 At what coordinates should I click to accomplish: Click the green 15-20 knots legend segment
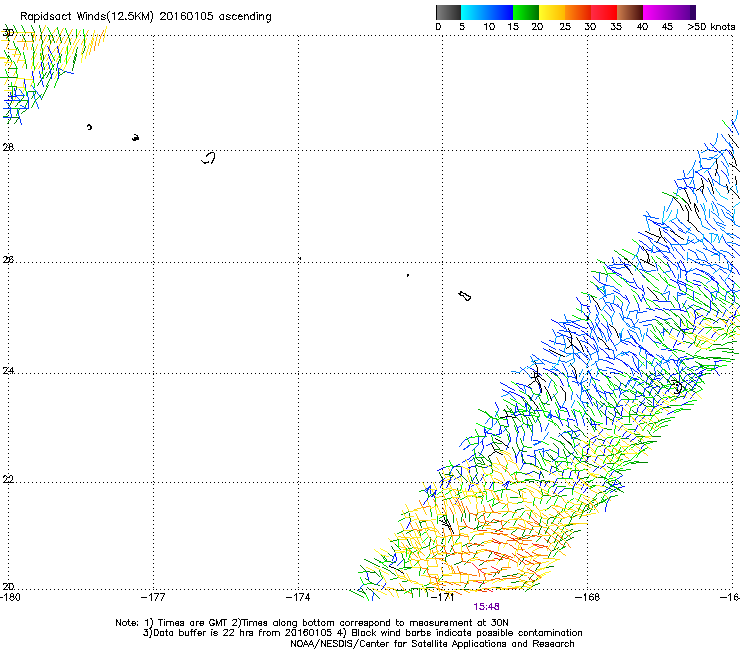(x=526, y=12)
